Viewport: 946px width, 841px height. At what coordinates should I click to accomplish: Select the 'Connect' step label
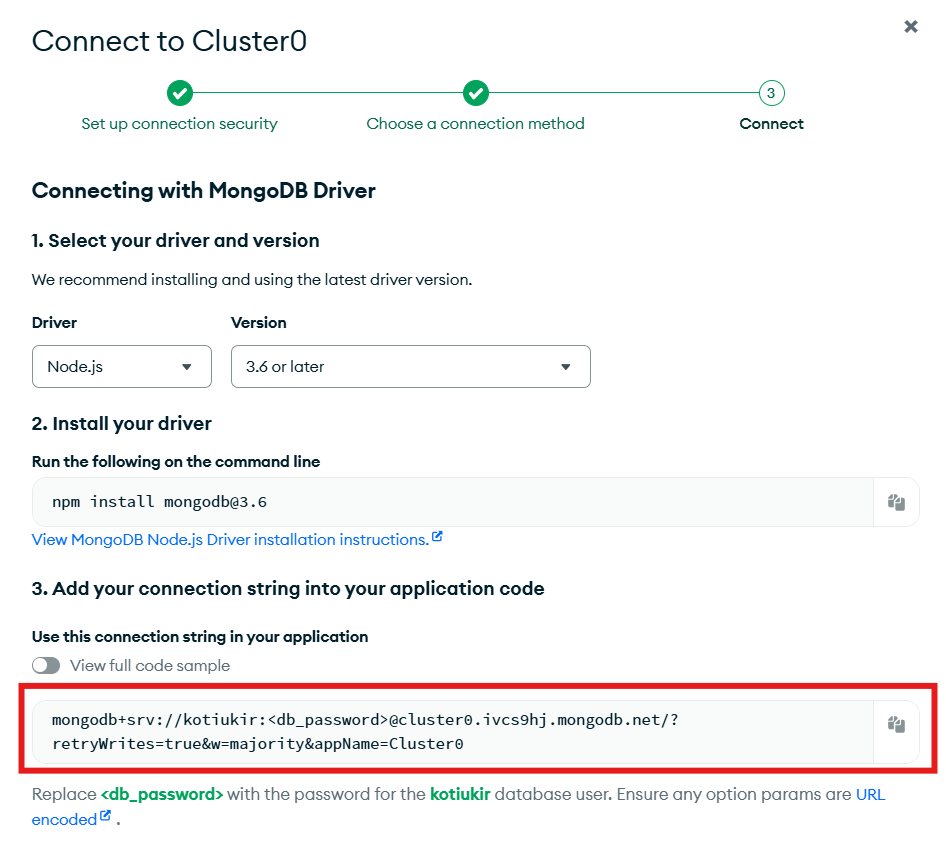pos(771,124)
